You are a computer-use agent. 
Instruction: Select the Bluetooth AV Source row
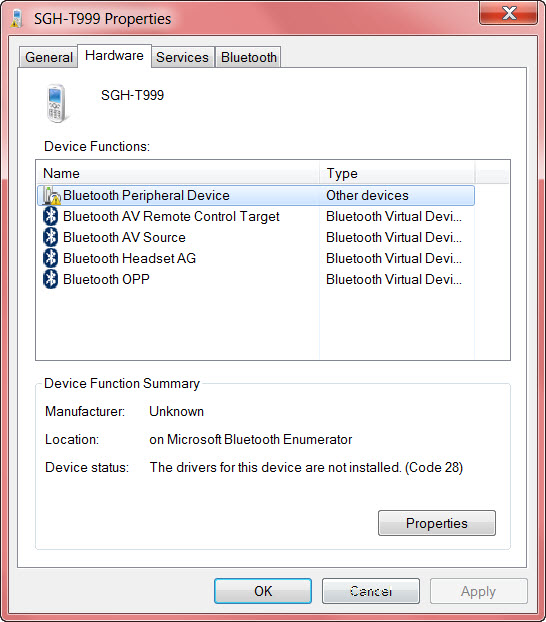pyautogui.click(x=256, y=238)
